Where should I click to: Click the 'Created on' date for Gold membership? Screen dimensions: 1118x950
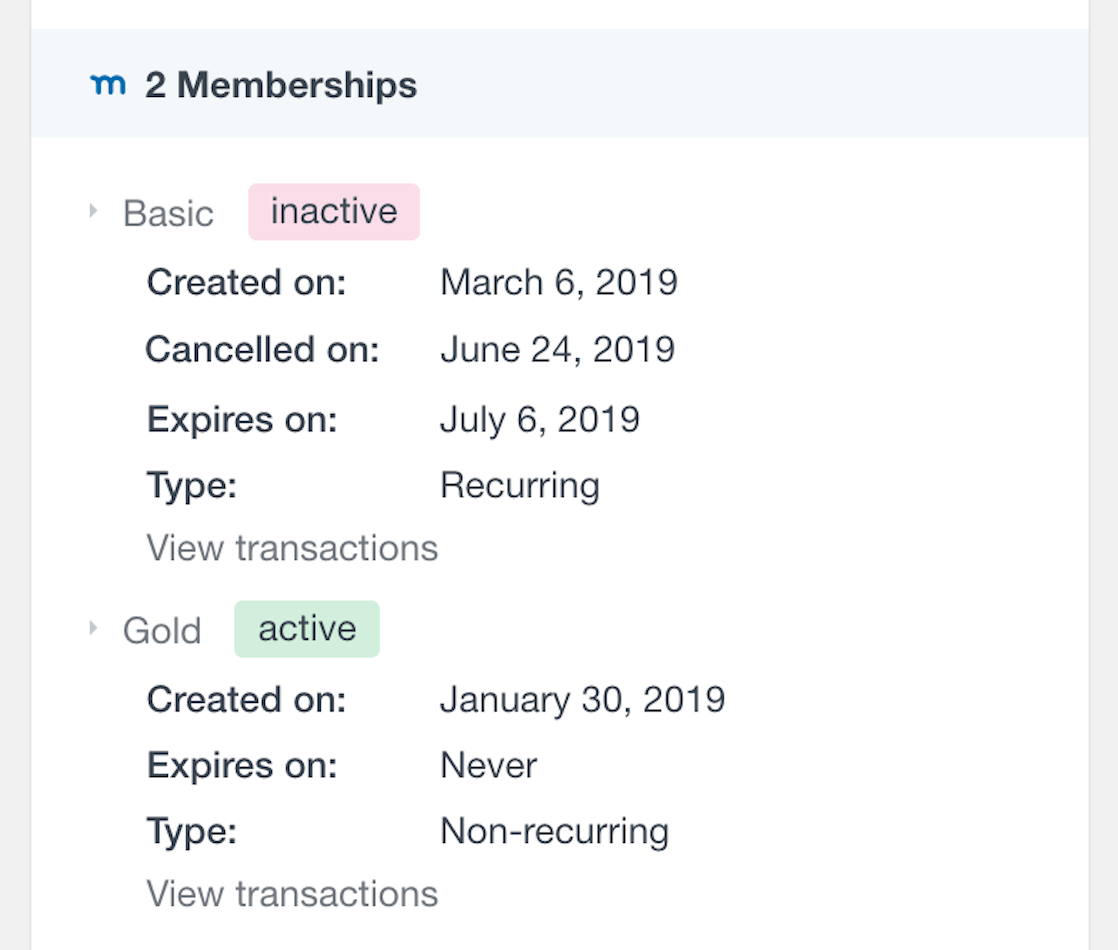pyautogui.click(x=583, y=699)
